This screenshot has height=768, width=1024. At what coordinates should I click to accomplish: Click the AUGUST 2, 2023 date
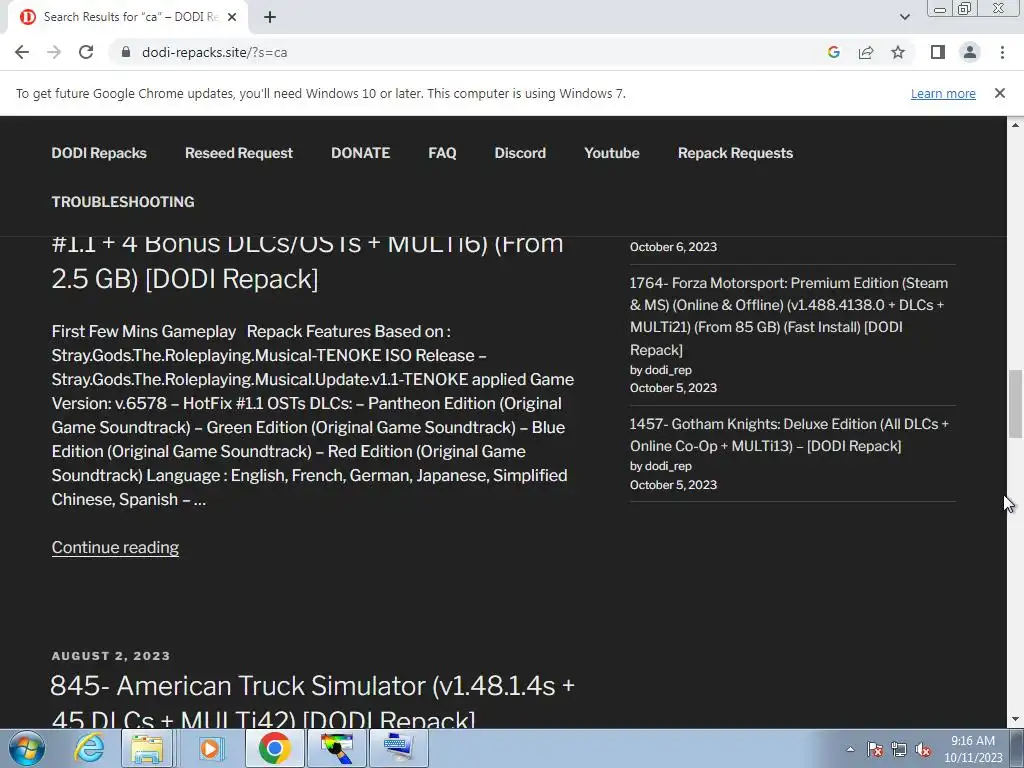pyautogui.click(x=111, y=656)
